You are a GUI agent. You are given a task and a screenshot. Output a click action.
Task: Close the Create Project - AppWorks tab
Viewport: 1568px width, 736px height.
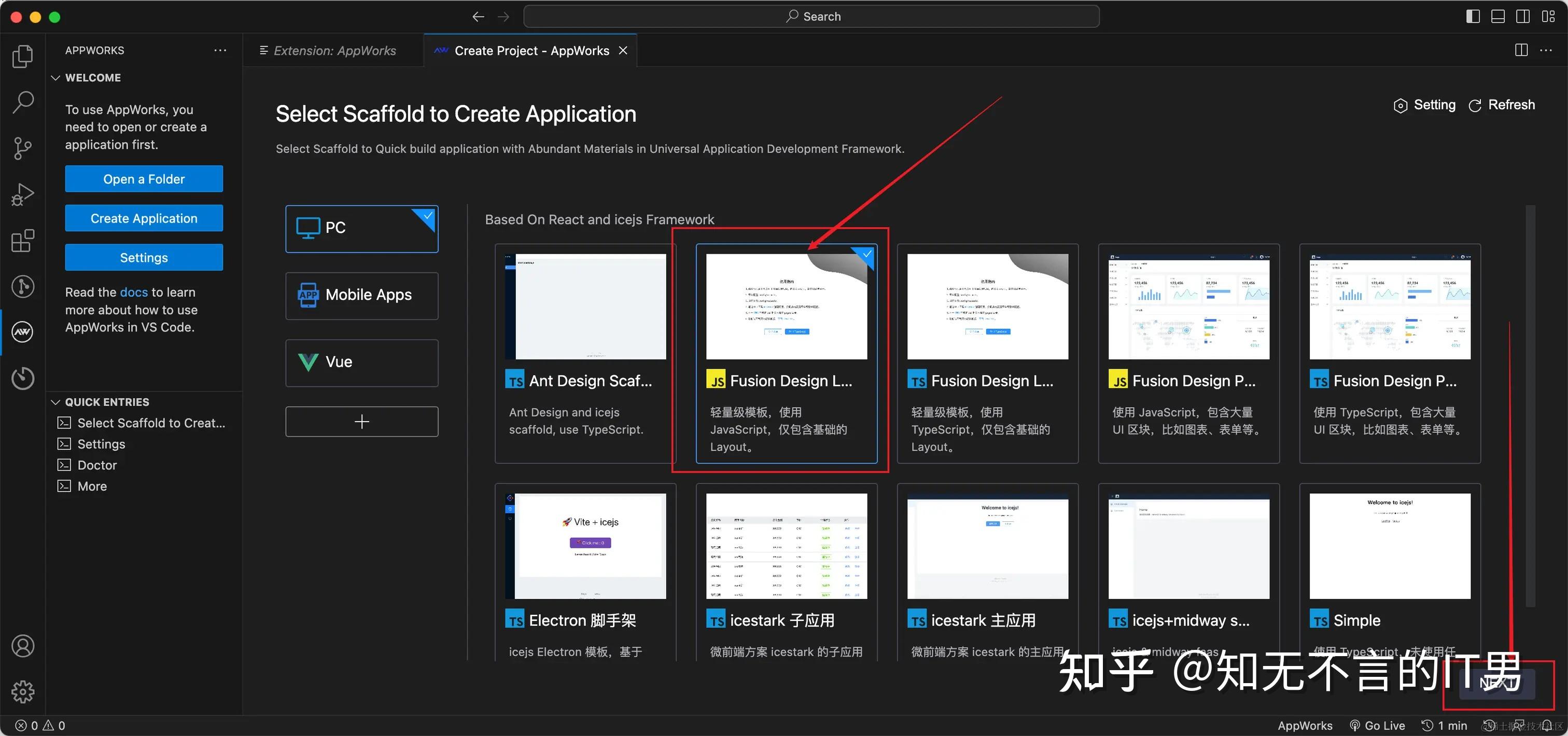[x=623, y=50]
